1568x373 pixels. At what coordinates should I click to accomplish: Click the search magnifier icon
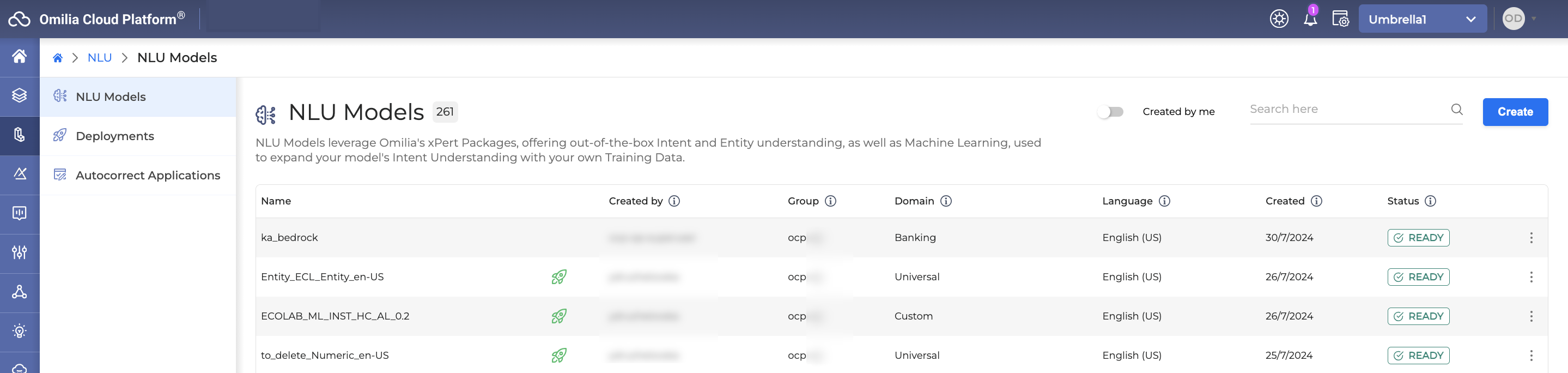pos(1457,110)
